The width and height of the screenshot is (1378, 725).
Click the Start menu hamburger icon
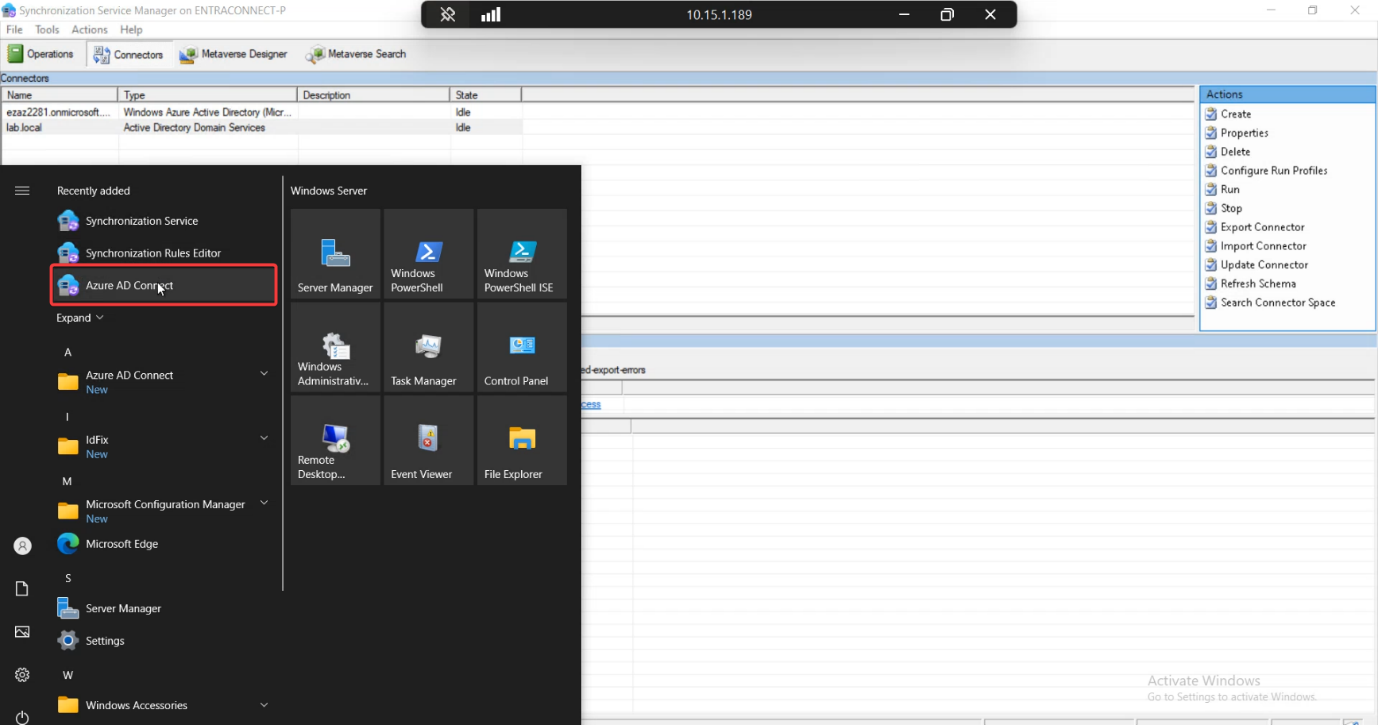22,190
